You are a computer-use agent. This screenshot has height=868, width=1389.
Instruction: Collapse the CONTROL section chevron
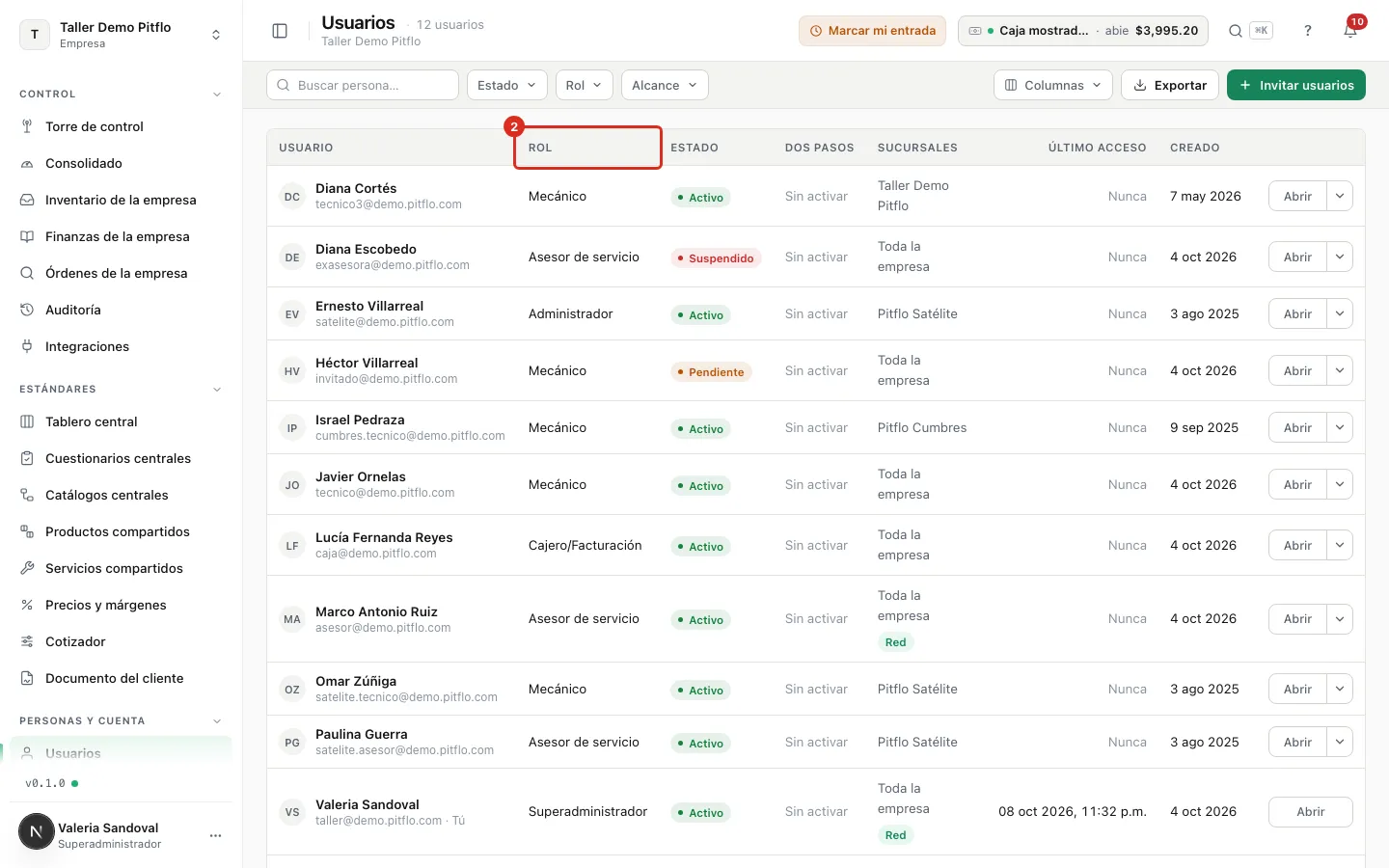217,95
